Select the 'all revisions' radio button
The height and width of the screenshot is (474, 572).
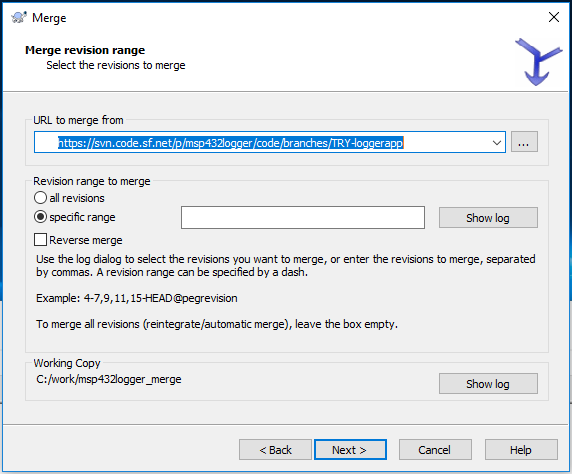click(40, 198)
